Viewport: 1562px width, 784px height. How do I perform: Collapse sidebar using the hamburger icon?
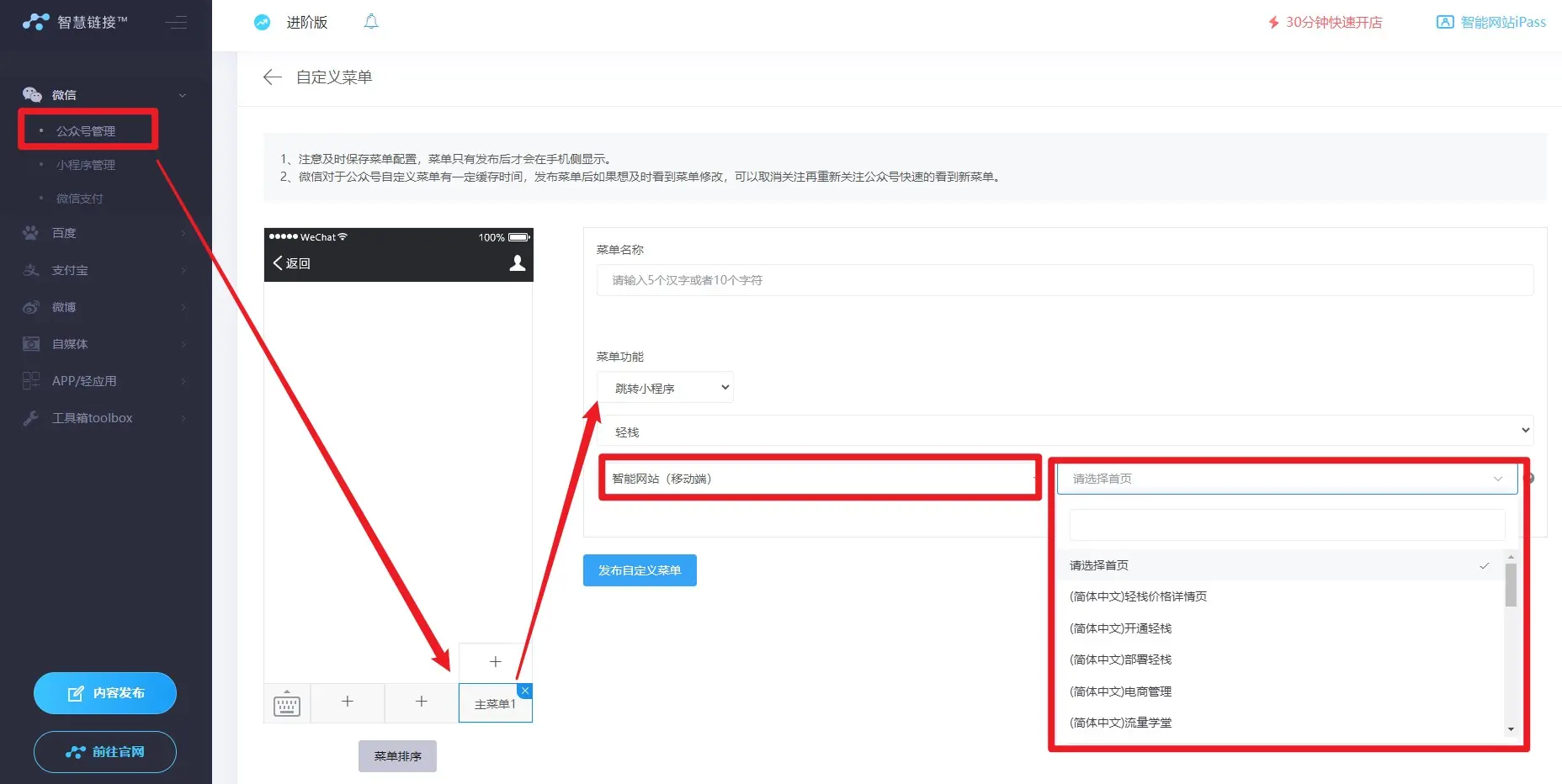pyautogui.click(x=176, y=23)
